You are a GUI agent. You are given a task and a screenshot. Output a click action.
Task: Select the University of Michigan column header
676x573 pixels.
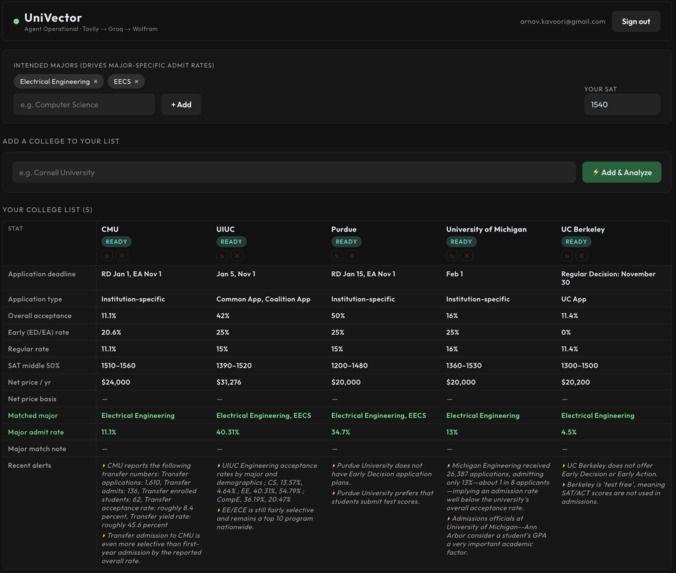tap(486, 229)
